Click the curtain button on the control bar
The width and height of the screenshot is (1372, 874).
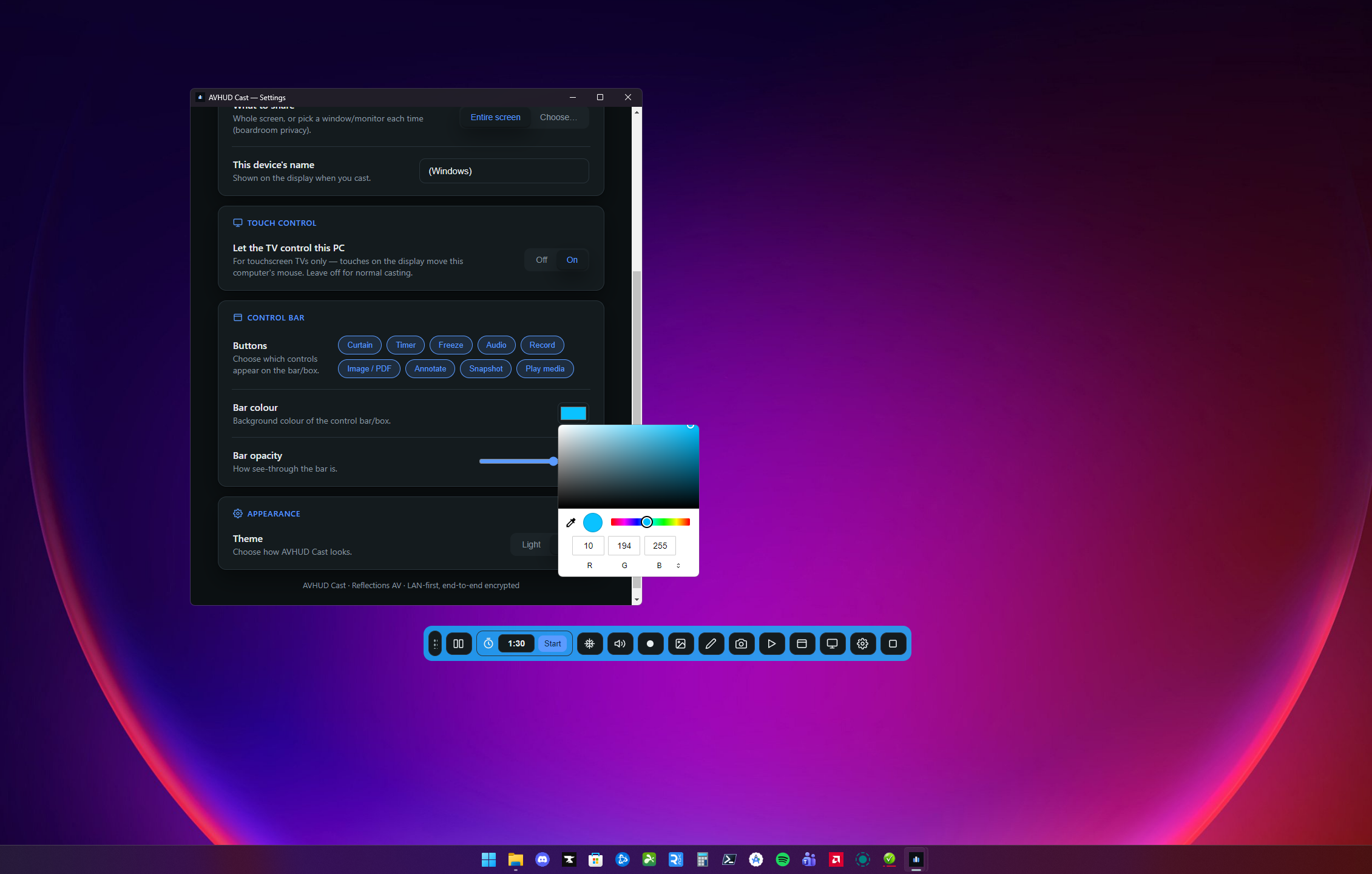[459, 643]
